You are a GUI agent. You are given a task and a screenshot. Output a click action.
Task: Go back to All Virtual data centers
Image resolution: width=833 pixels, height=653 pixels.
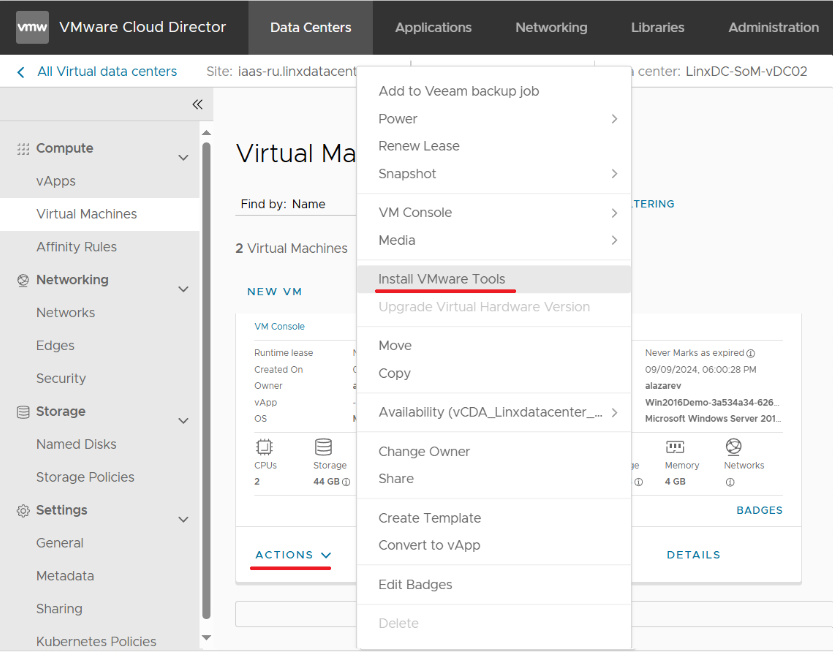pos(107,72)
